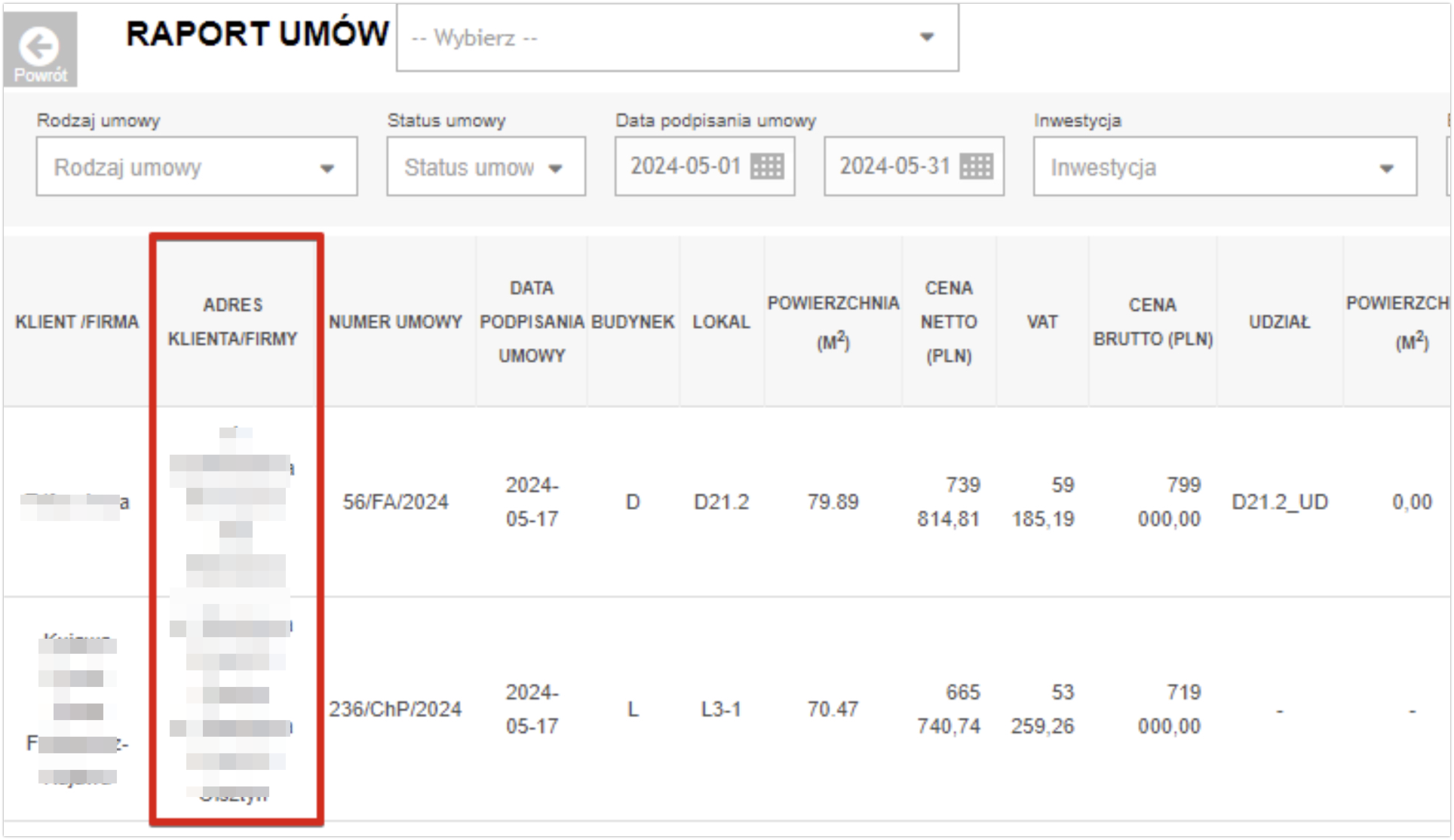The image size is (1454, 840).
Task: Open the Wybierz report dropdown
Action: tap(676, 38)
